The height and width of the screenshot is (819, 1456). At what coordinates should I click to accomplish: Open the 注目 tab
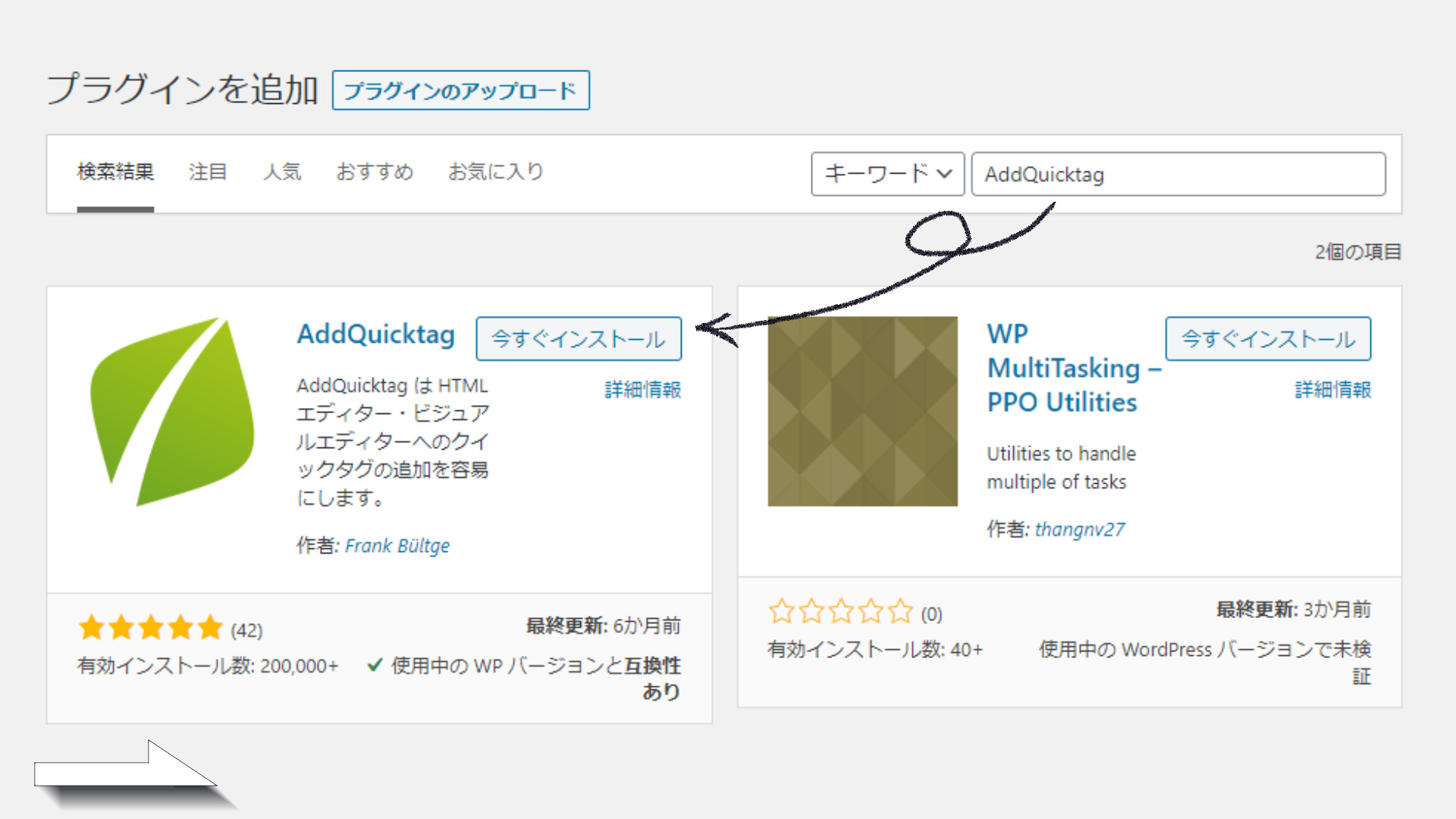point(208,172)
